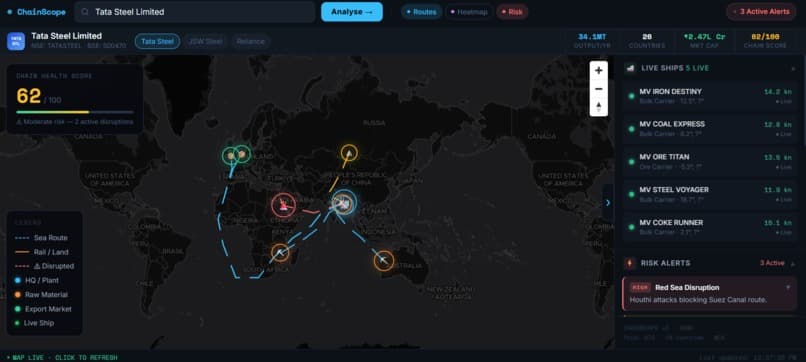Reset map bearing with compass icon
The image size is (806, 362).
pyautogui.click(x=598, y=107)
